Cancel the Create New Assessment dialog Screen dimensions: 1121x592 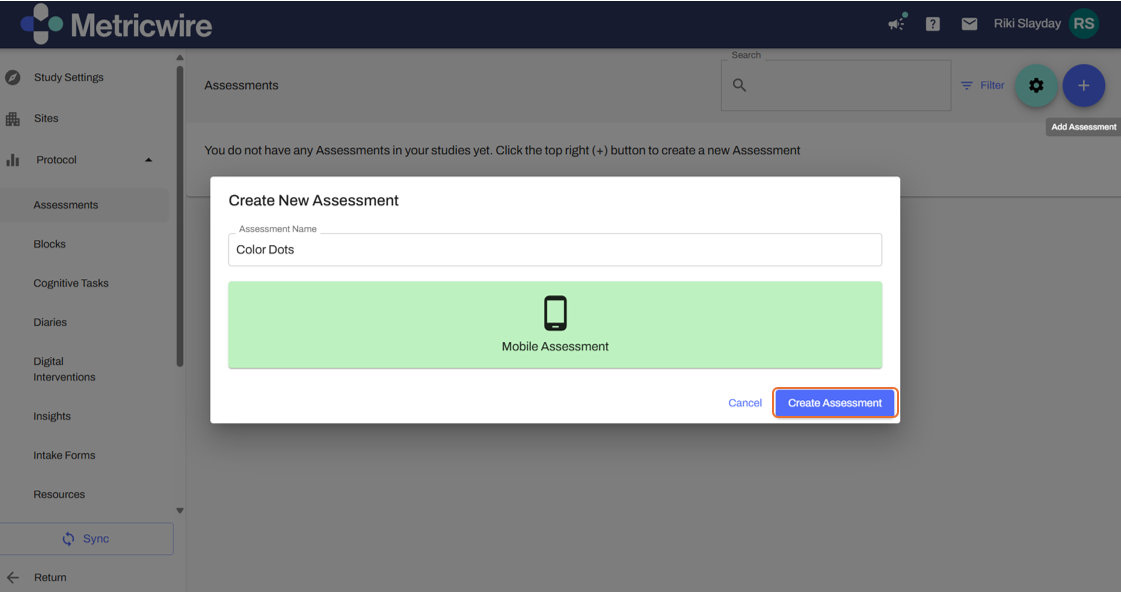click(x=745, y=403)
